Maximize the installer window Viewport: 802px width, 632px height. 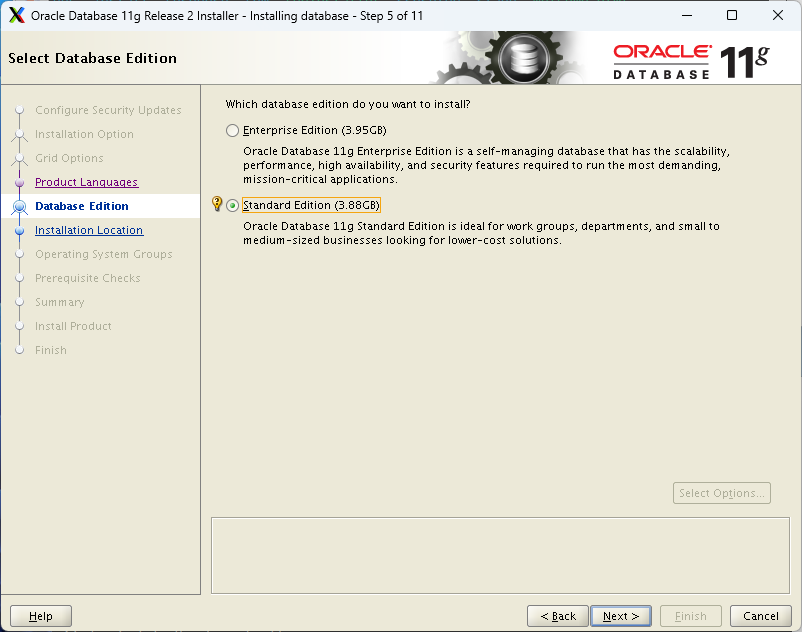click(x=732, y=15)
